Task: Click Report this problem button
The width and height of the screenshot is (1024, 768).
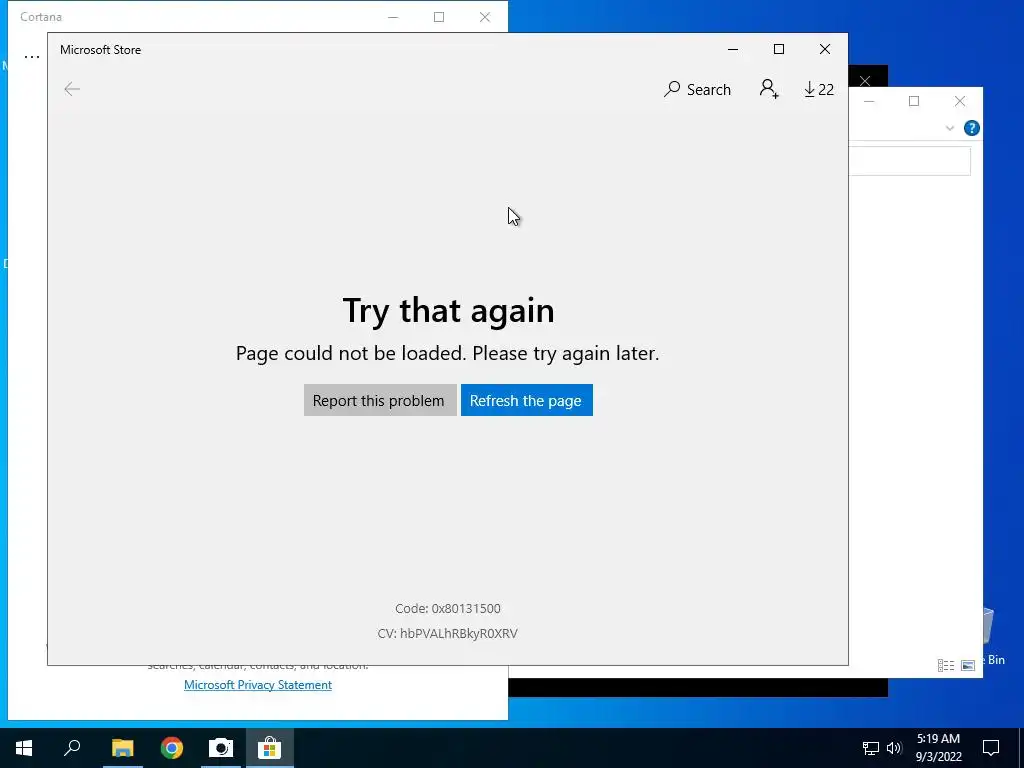Action: coord(379,400)
